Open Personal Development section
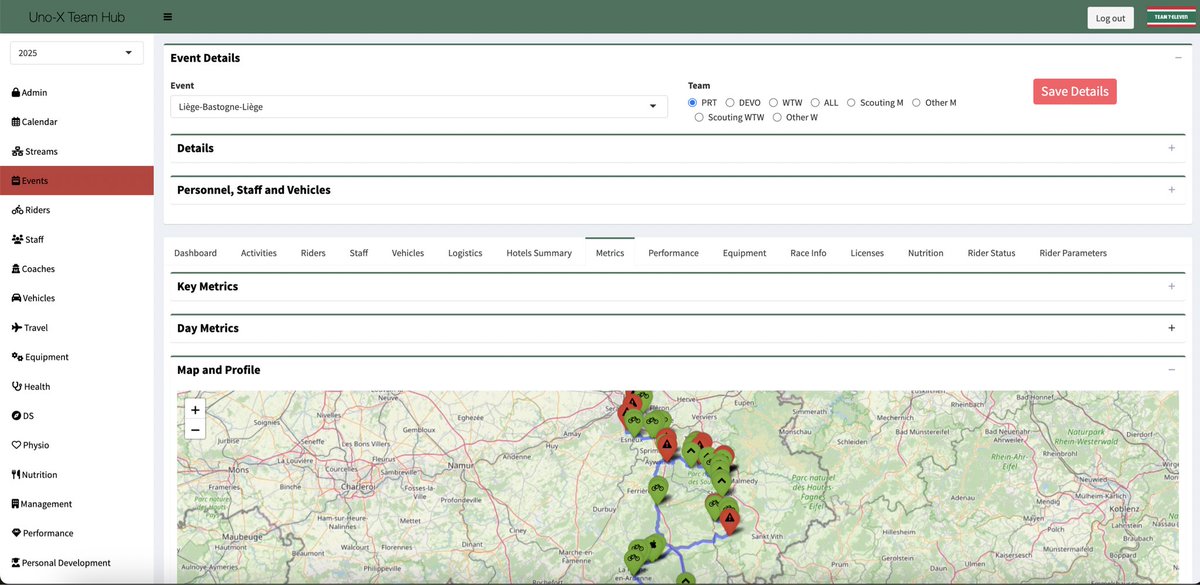This screenshot has width=1200, height=585. pyautogui.click(x=60, y=563)
